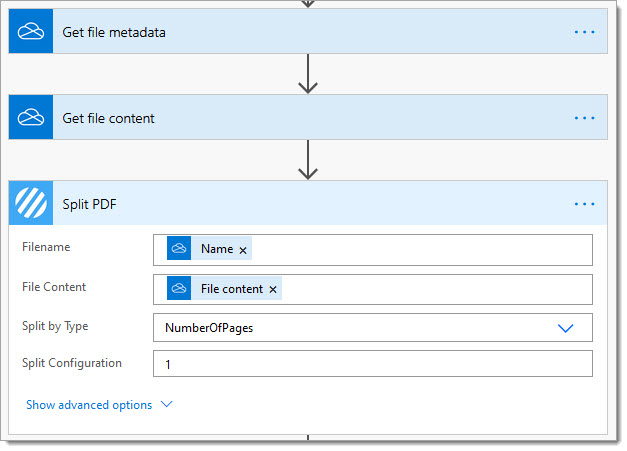Image resolution: width=627 pixels, height=451 pixels.
Task: Click Show advanced options link
Action: [x=89, y=405]
